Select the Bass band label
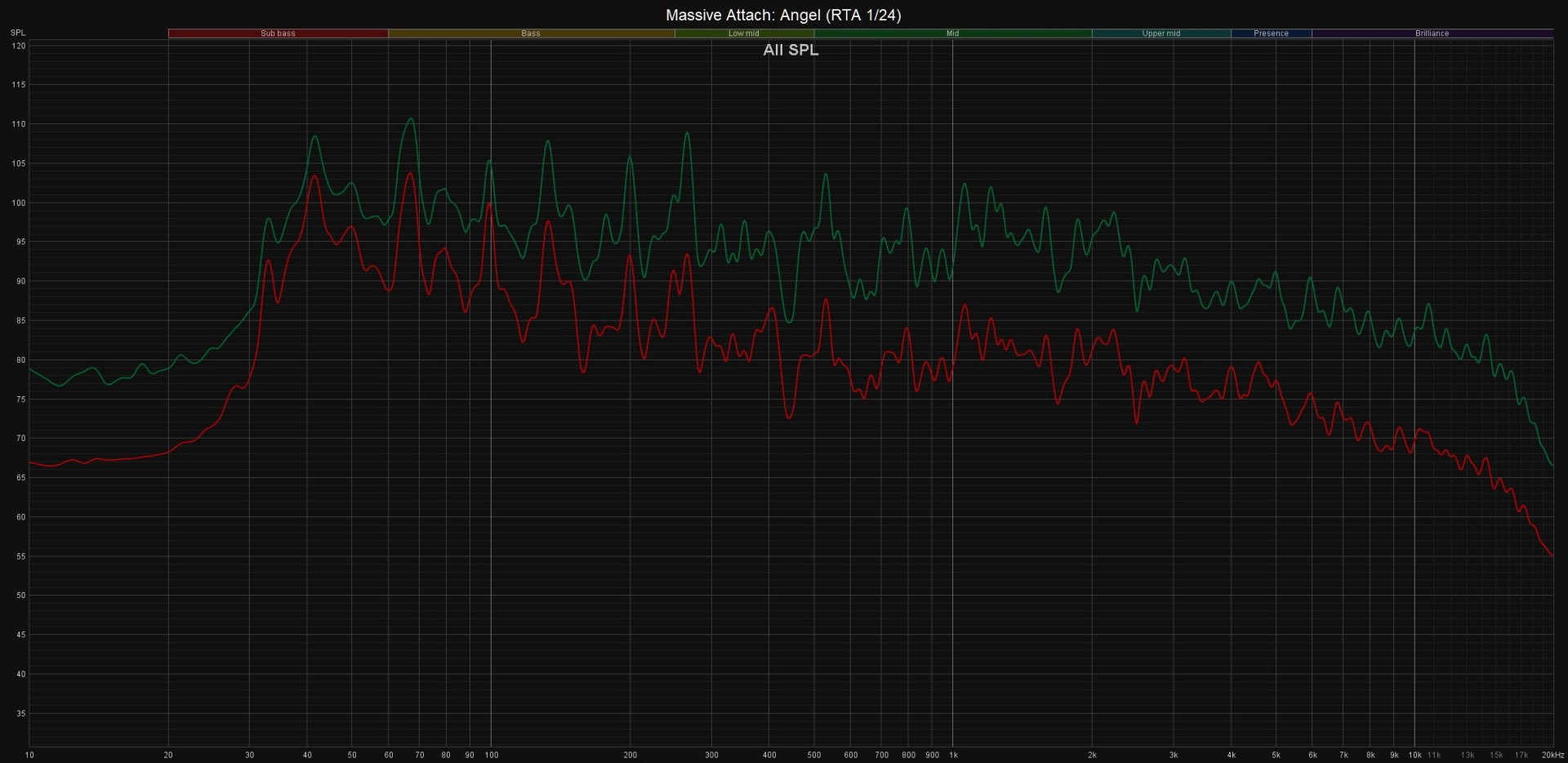1568x763 pixels. point(531,33)
